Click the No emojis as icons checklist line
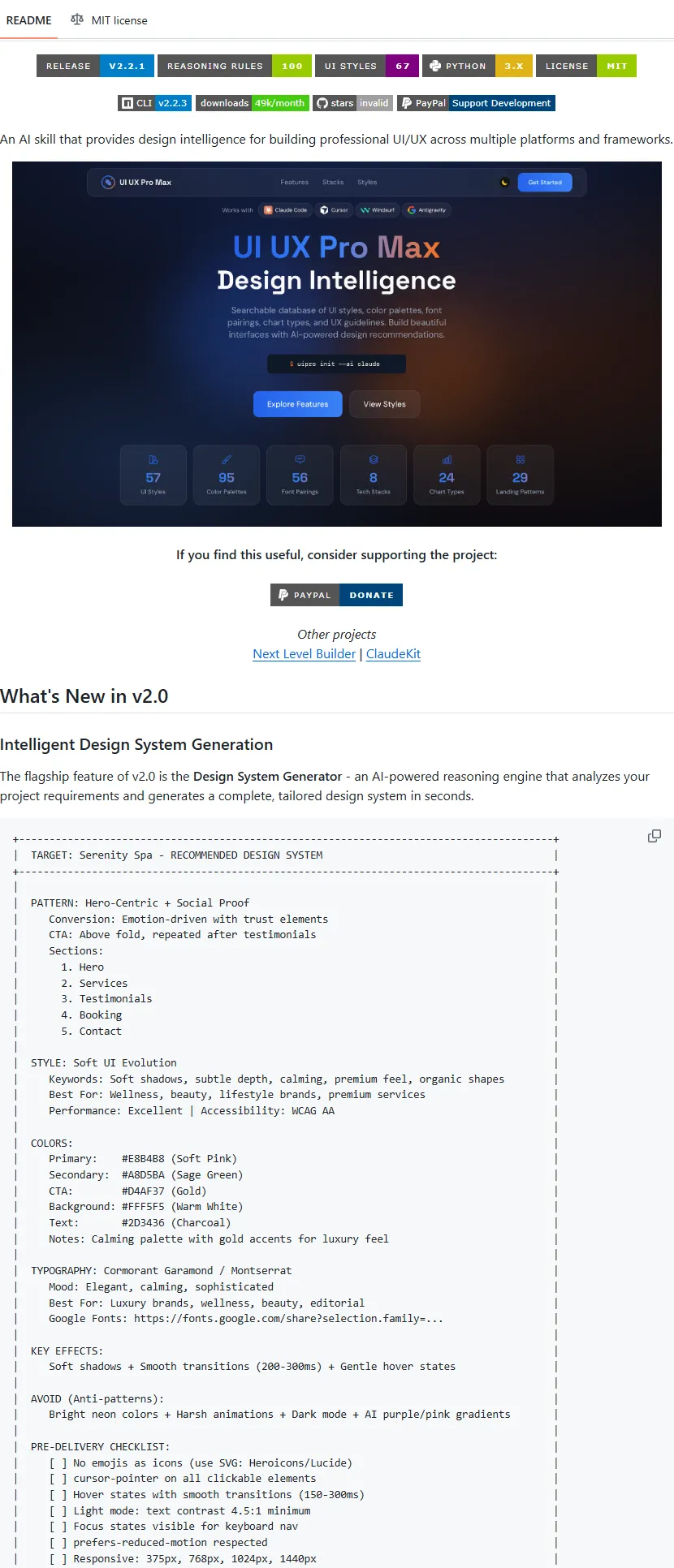Viewport: 674px width, 1568px height. click(201, 1463)
